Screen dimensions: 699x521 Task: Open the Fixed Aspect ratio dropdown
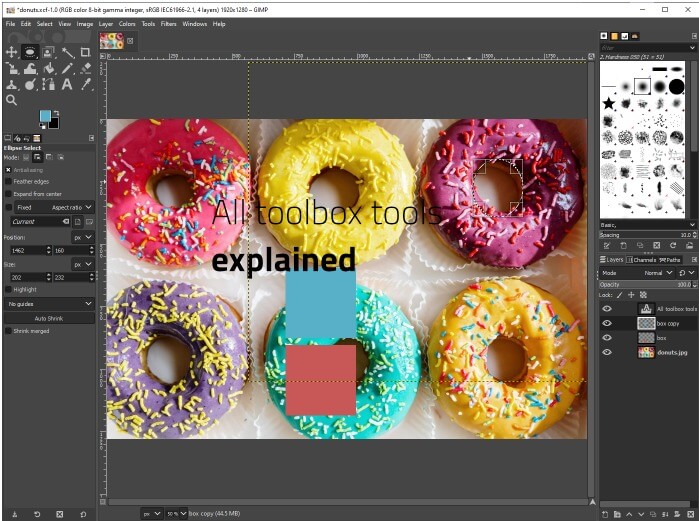54,207
